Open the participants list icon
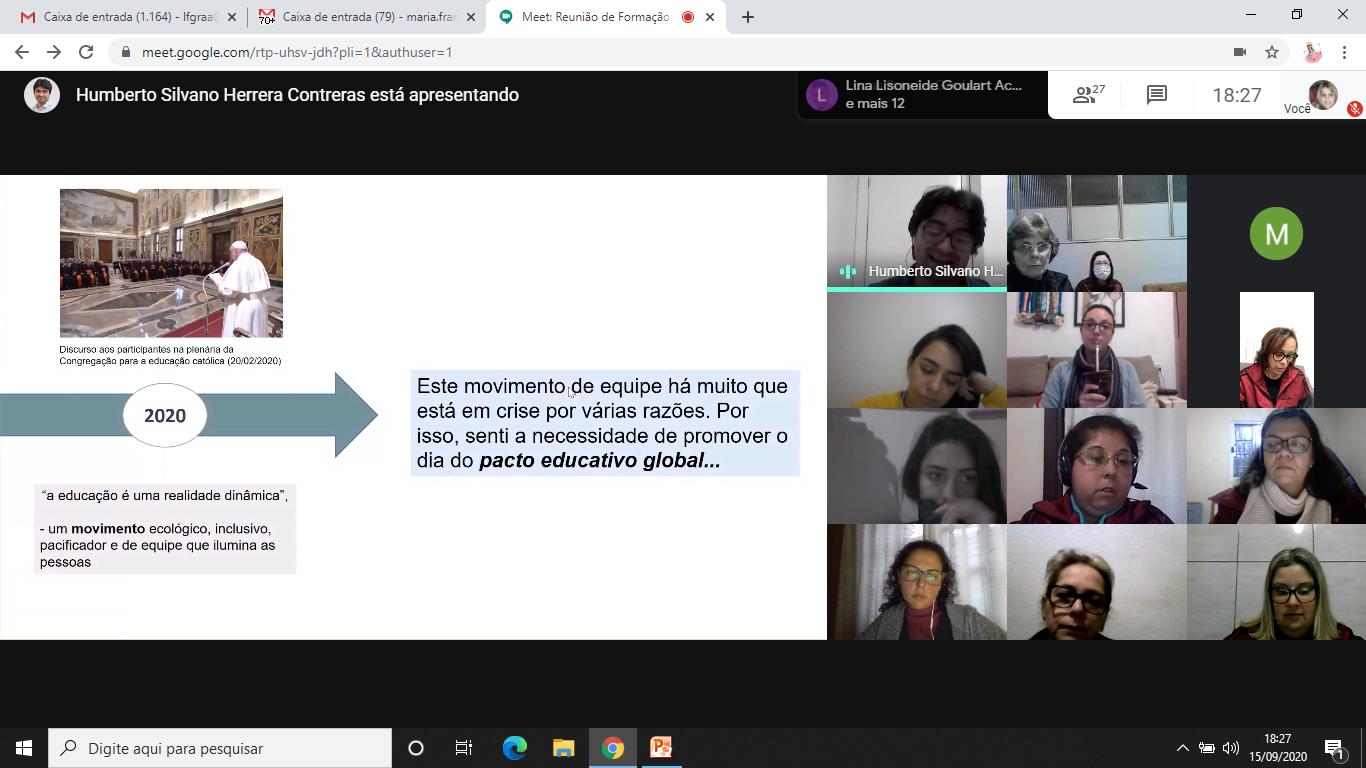 coord(1088,95)
